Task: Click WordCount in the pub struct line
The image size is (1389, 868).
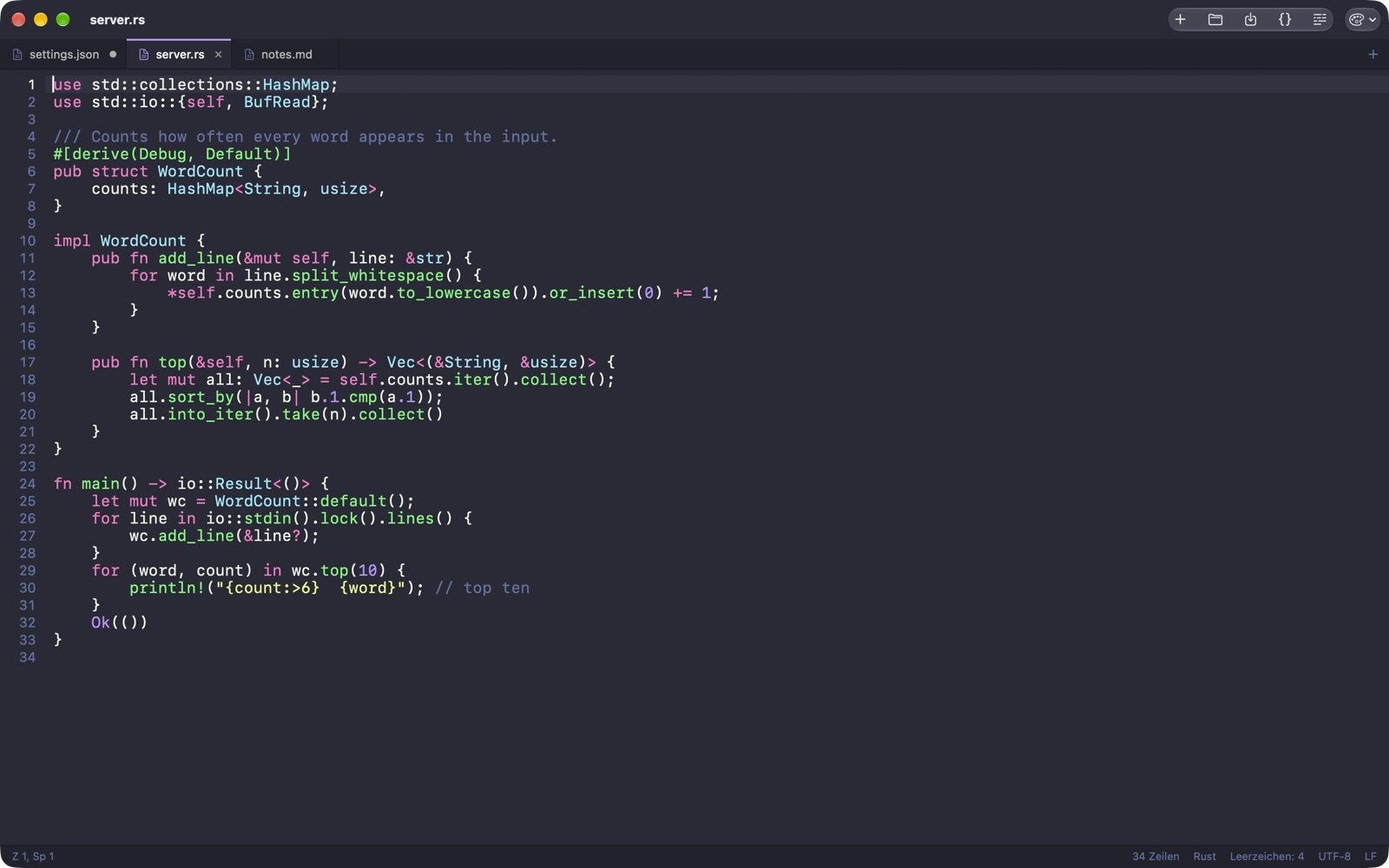Action: coord(201,171)
